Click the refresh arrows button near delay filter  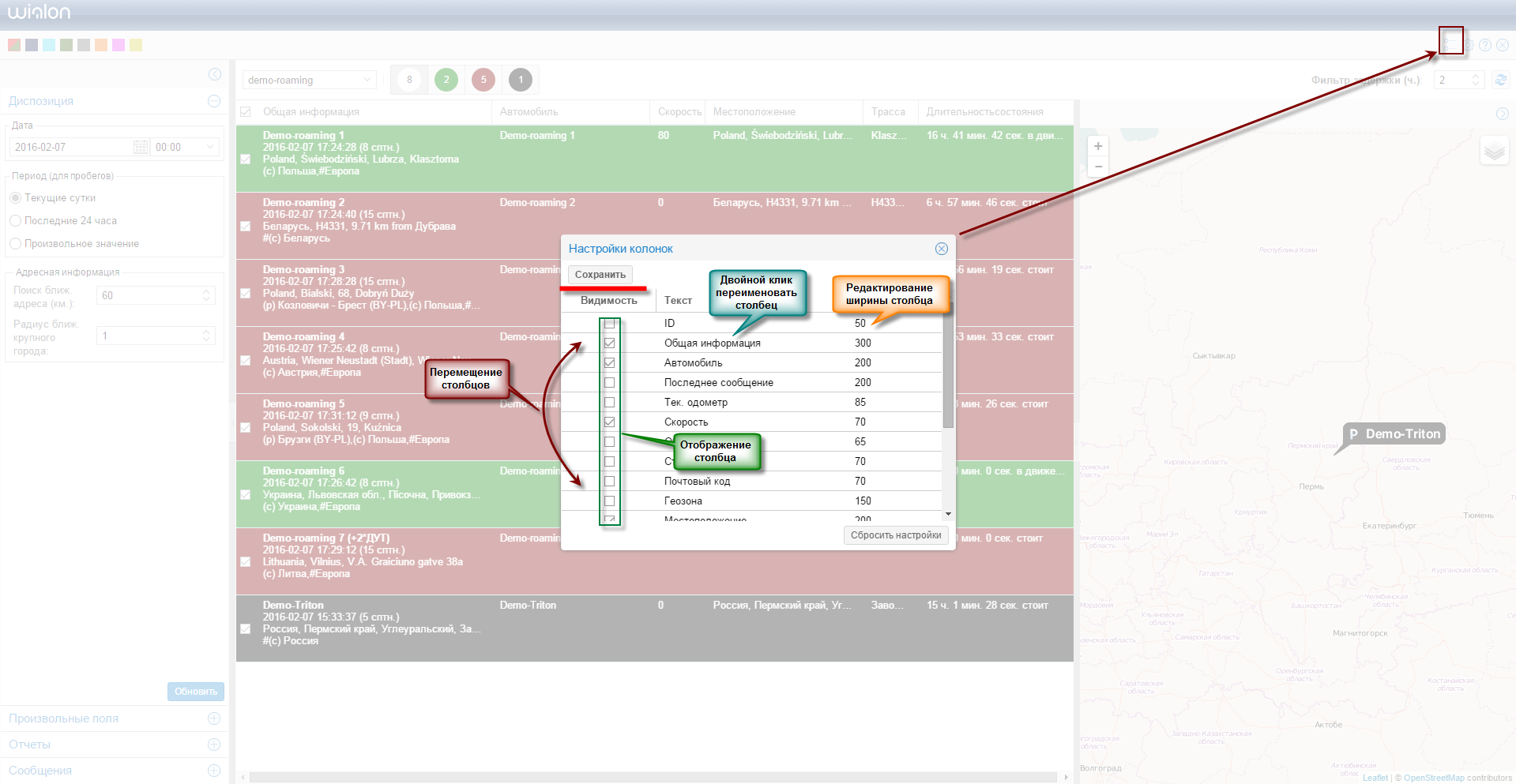click(1501, 80)
